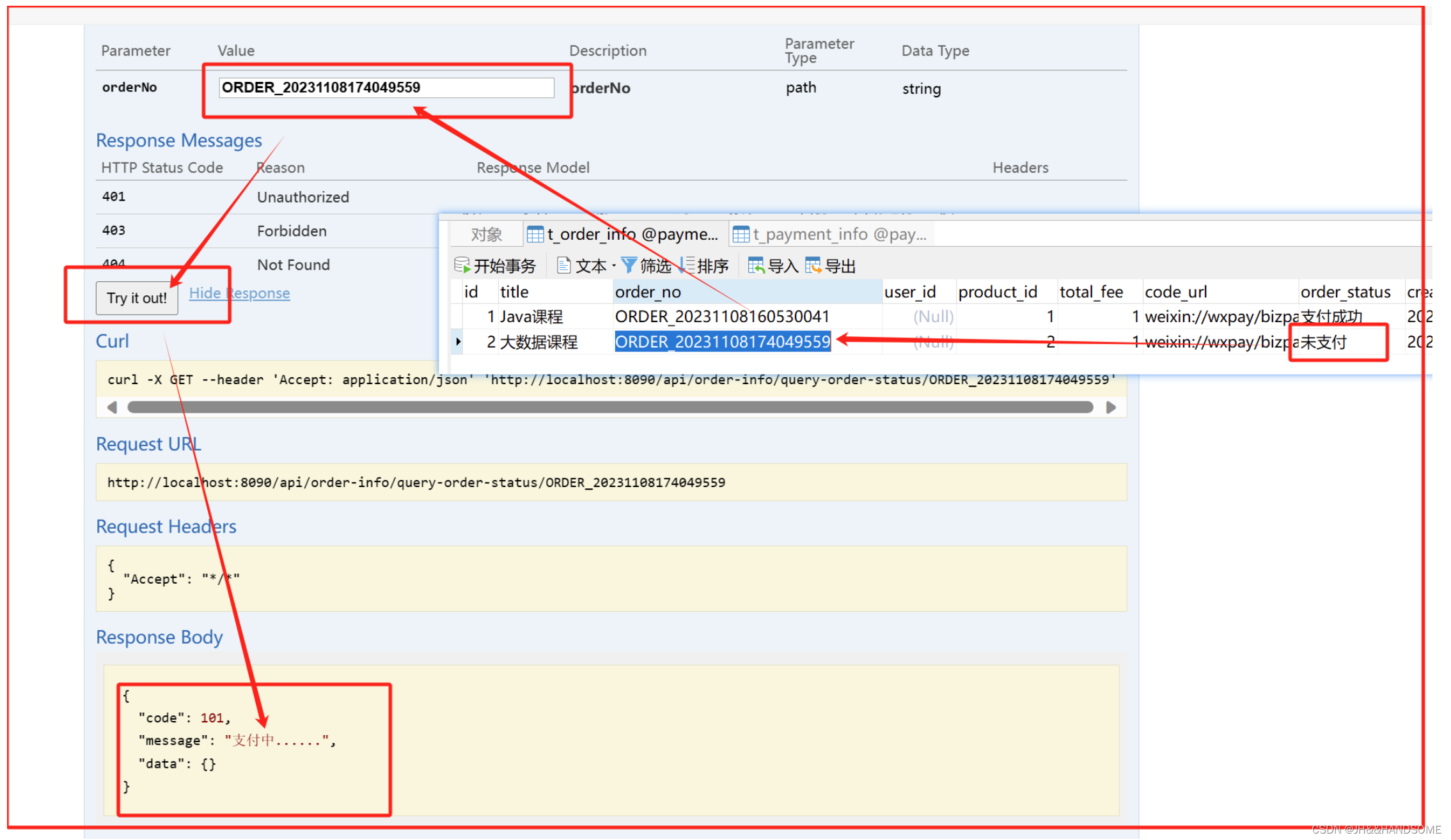Screen dimensions: 1451x840
Task: Click right arrow of the curl scrollbar
Action: tap(1111, 407)
